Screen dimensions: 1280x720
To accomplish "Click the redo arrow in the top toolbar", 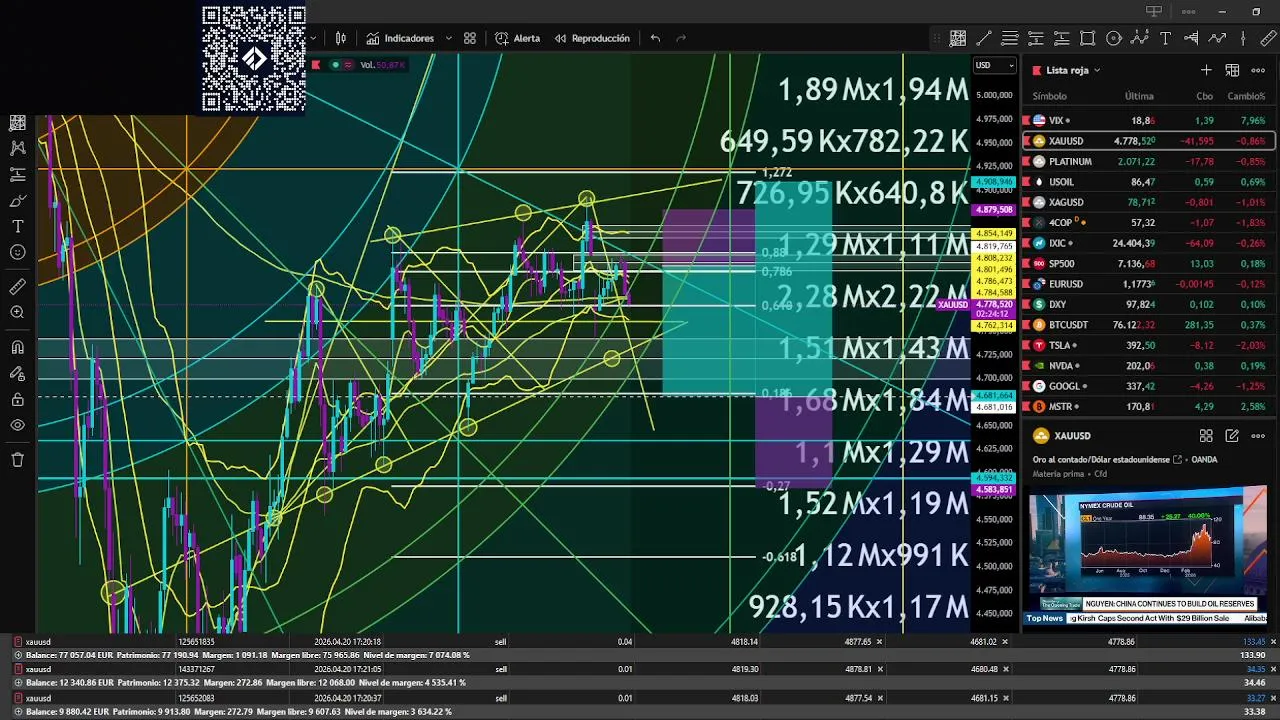I will pos(681,38).
